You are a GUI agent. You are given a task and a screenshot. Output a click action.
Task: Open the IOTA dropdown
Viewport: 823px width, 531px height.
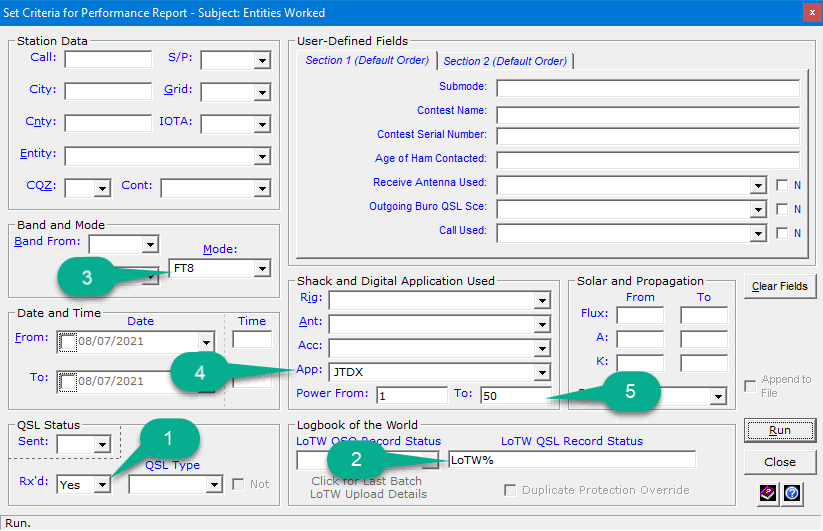(262, 125)
